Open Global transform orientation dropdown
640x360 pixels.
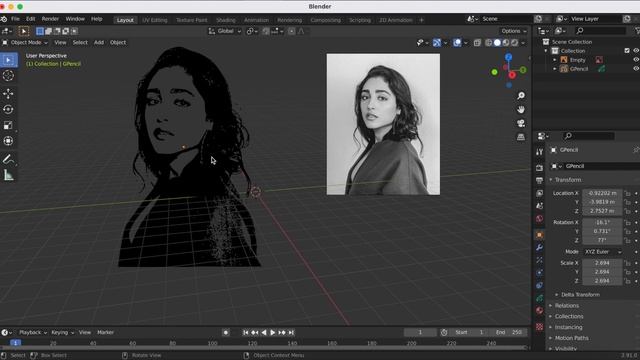[x=225, y=31]
